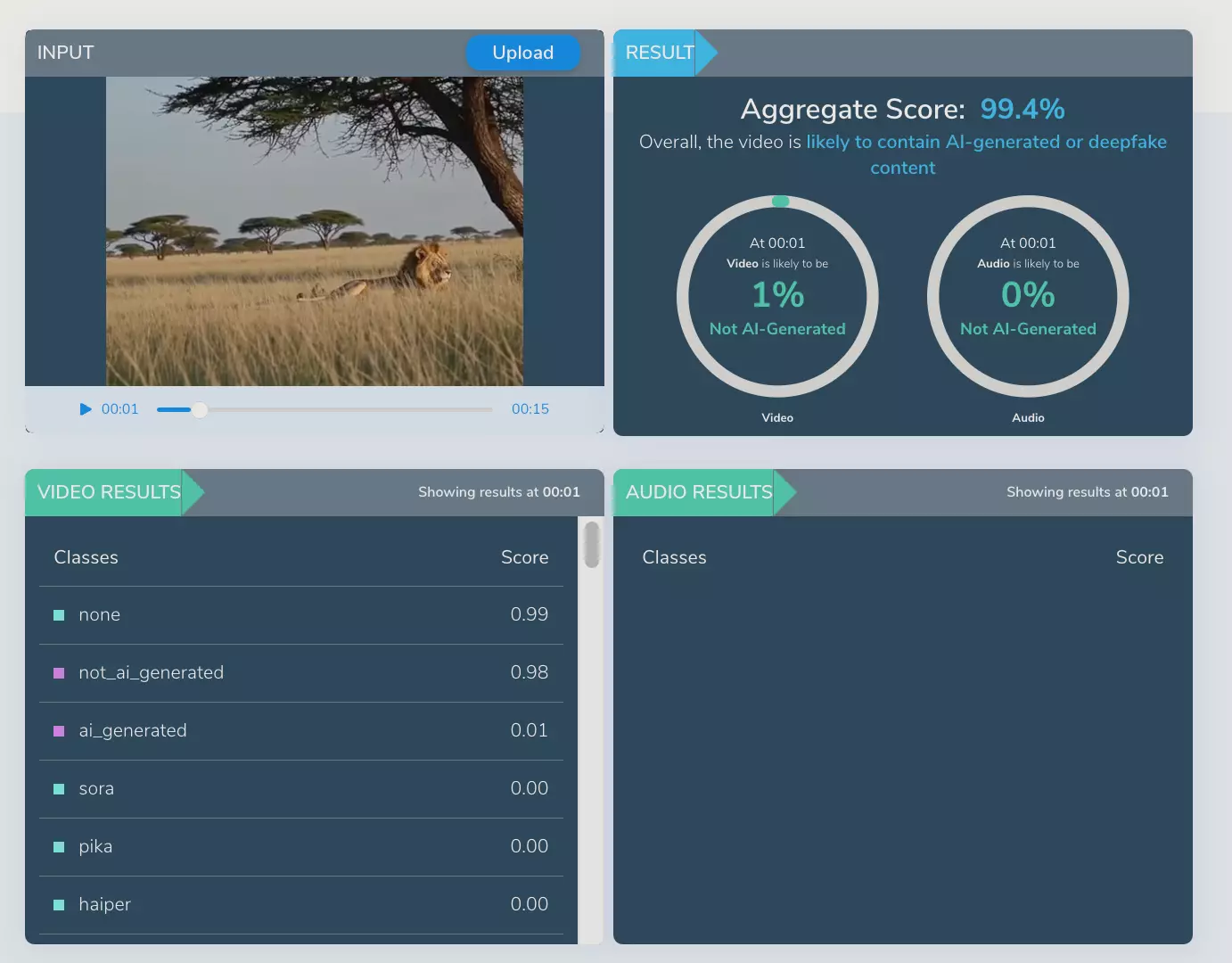Click the 'not_ai_generated' class row
Screen dimensions: 1232x963
click(x=301, y=673)
